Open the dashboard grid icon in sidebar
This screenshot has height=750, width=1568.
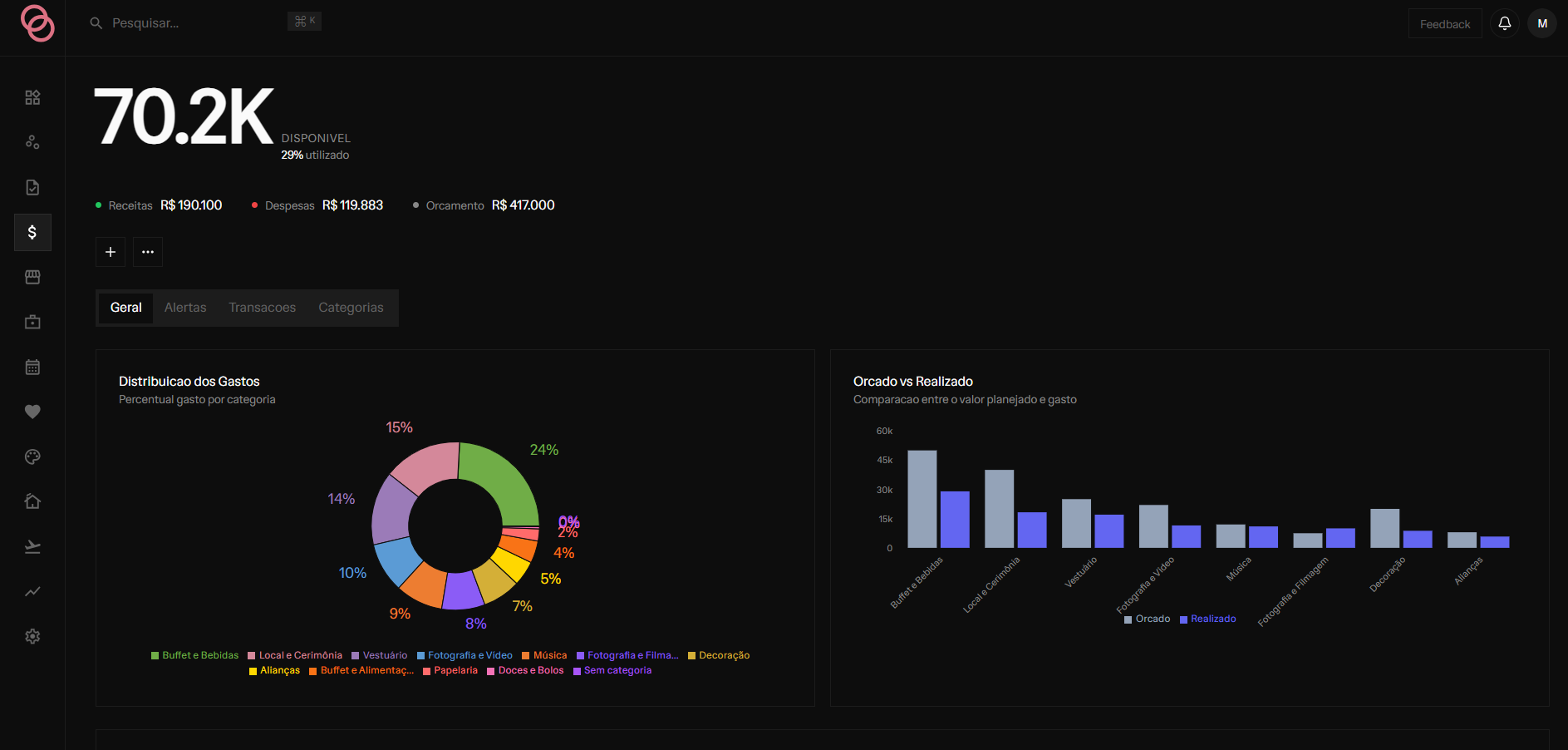pyautogui.click(x=32, y=98)
